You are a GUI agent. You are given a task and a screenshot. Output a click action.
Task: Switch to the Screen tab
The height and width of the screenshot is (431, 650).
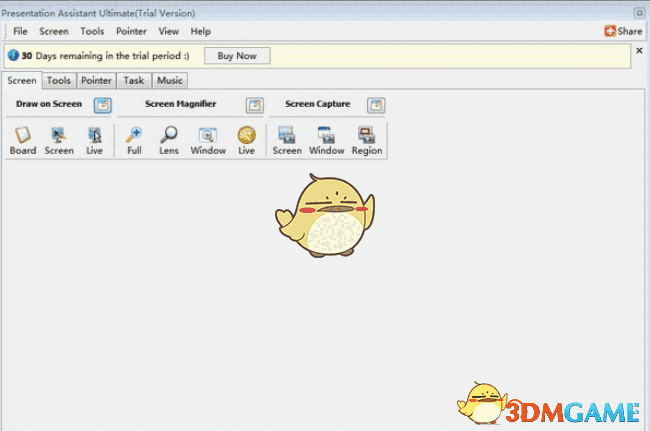(22, 80)
